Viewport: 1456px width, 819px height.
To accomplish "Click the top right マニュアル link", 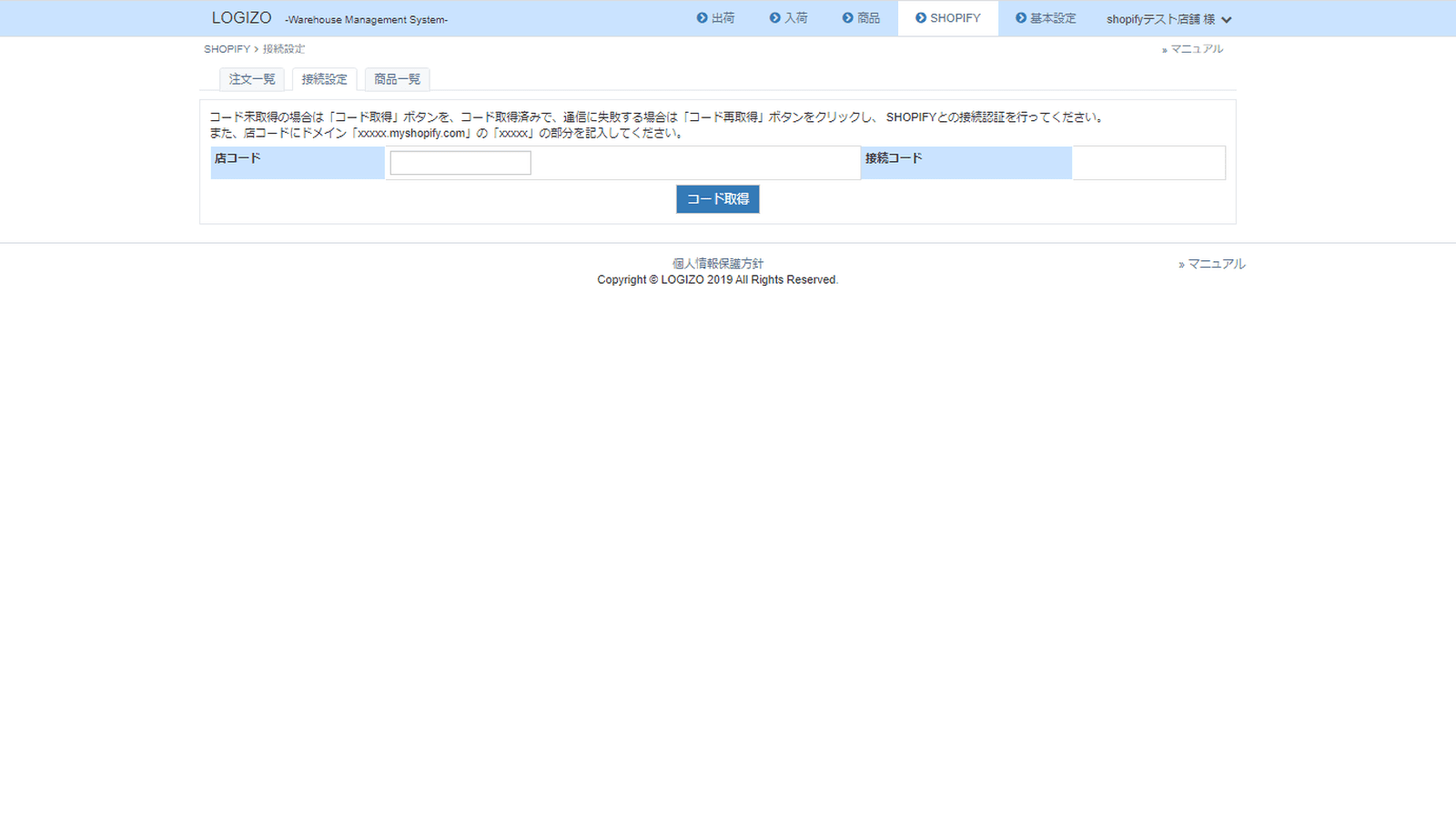I will click(1198, 49).
